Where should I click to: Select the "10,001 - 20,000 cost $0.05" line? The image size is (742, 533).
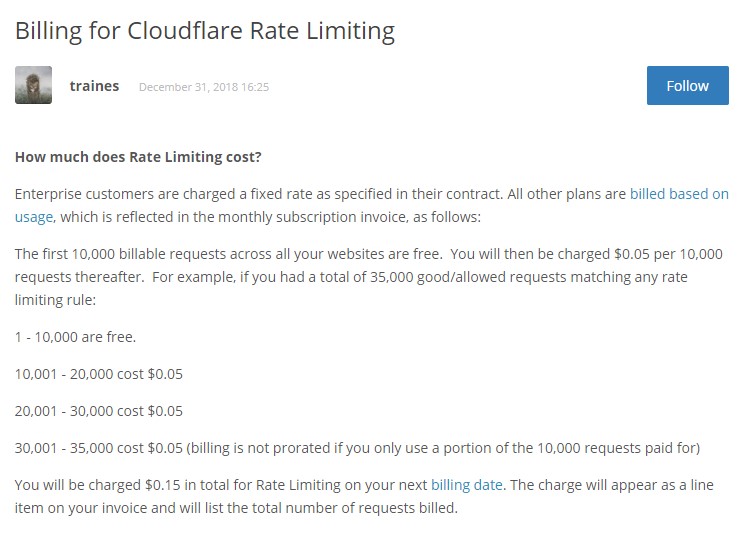(99, 374)
